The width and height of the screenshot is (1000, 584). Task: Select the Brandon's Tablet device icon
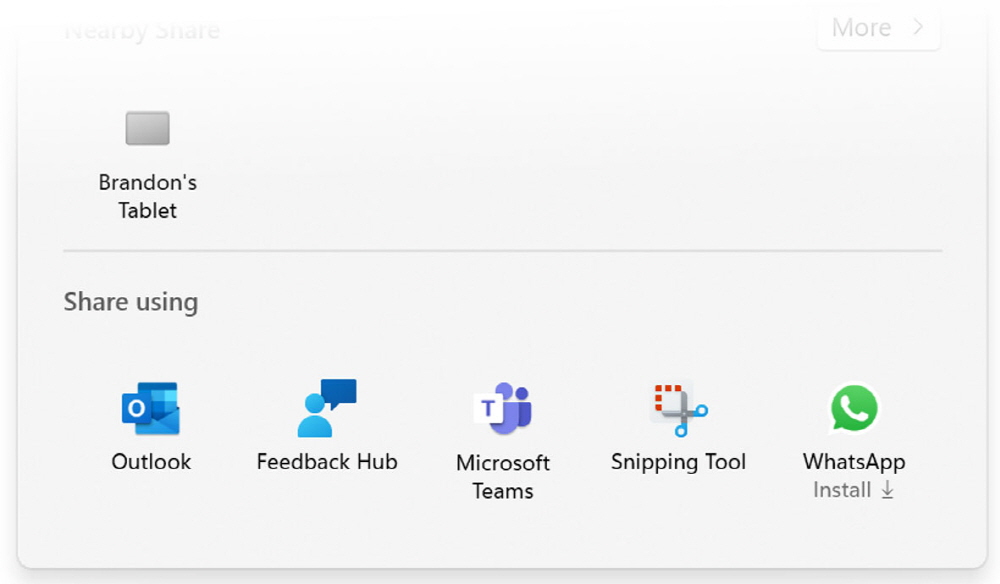click(x=148, y=128)
